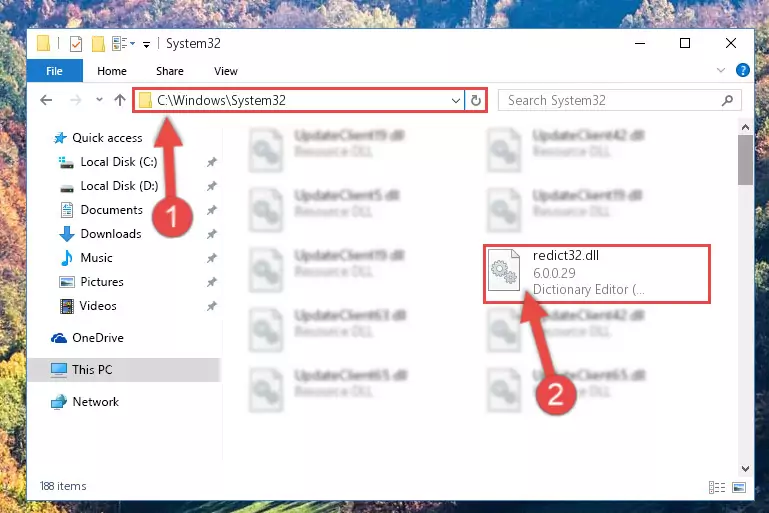
Task: Switch to Large icons view in status bar
Action: 739,487
